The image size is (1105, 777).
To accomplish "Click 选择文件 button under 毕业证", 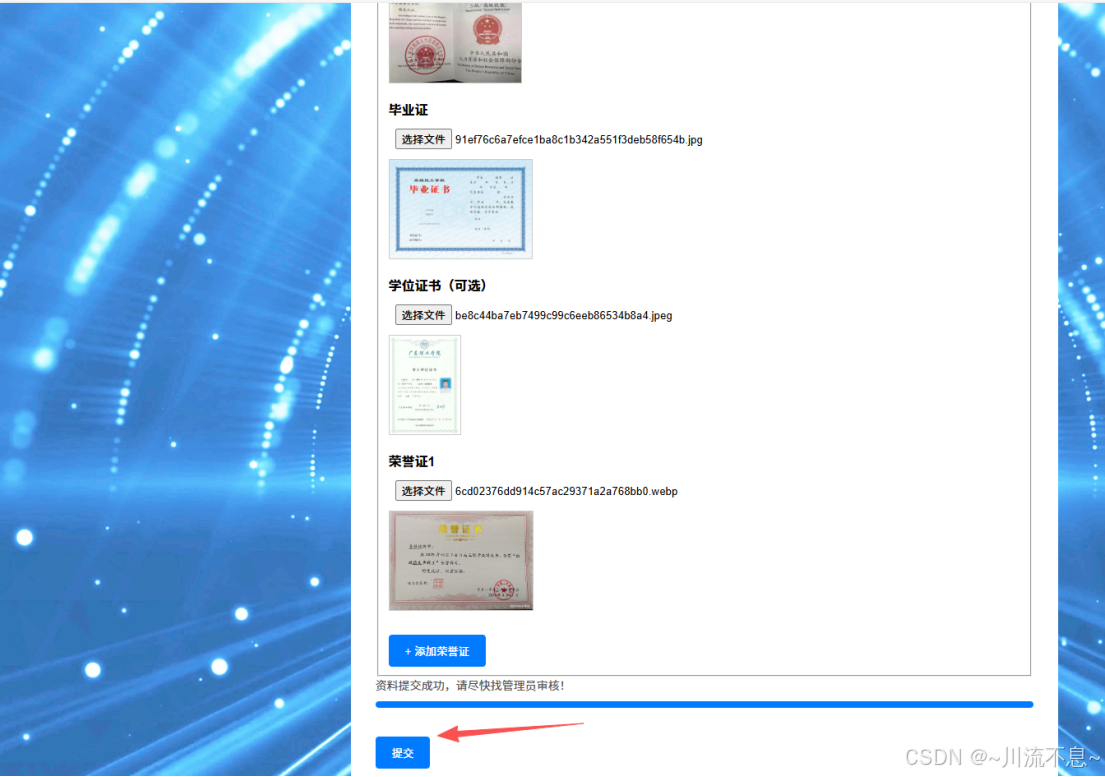I will (423, 139).
